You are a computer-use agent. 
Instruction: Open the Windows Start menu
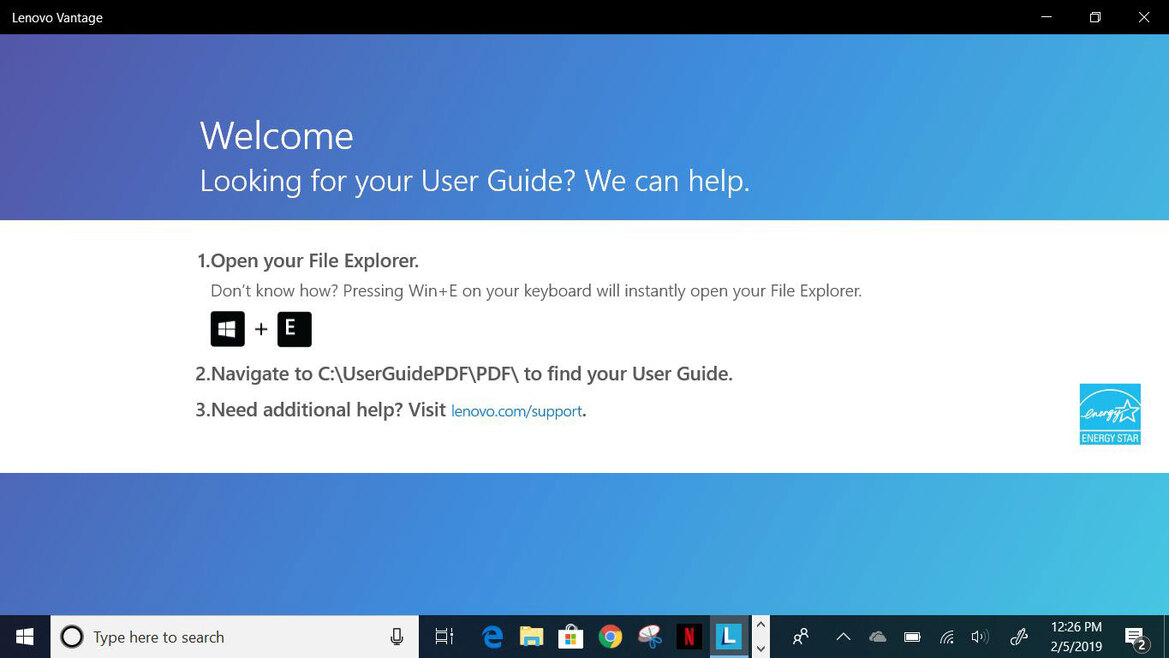pyautogui.click(x=25, y=636)
